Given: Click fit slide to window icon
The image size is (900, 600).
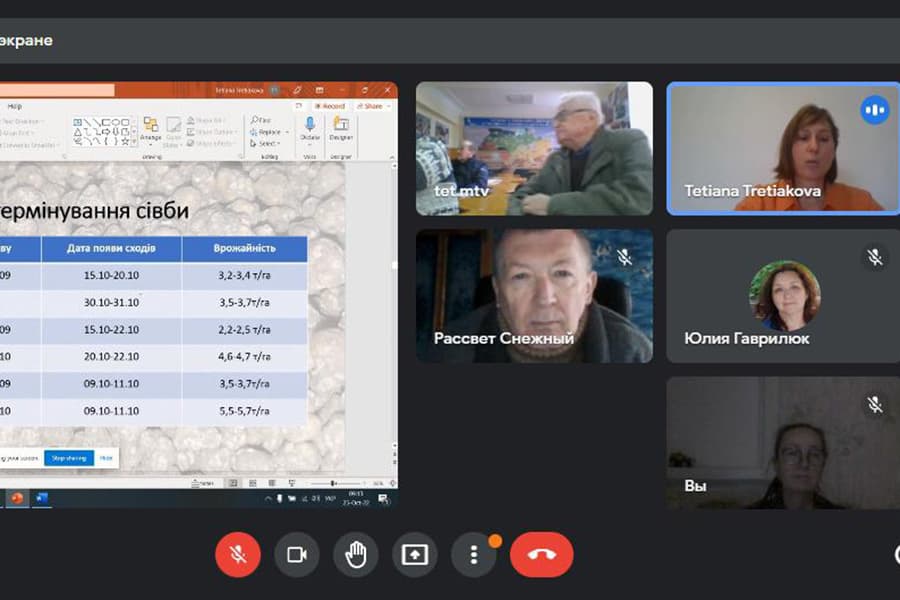Looking at the screenshot, I should pos(393,483).
